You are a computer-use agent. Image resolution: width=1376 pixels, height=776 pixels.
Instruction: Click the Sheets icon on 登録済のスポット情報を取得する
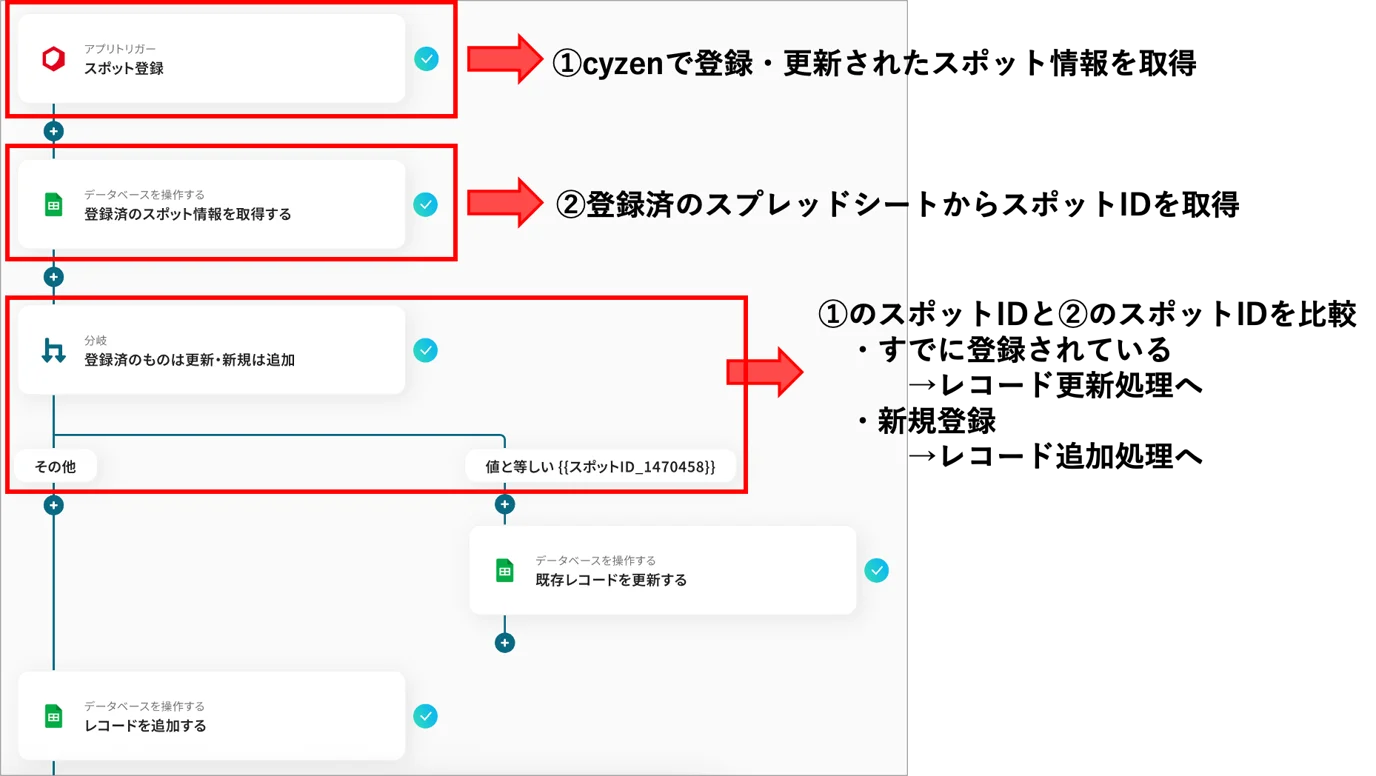click(x=54, y=205)
